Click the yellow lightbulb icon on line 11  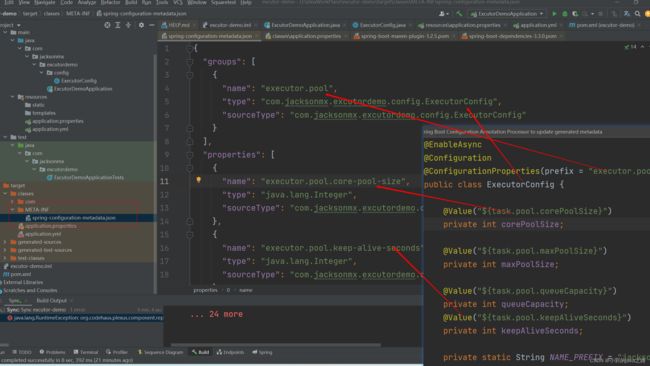(199, 180)
